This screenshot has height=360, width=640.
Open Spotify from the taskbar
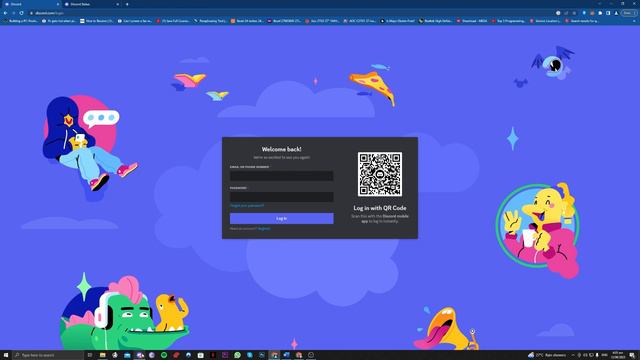point(164,355)
